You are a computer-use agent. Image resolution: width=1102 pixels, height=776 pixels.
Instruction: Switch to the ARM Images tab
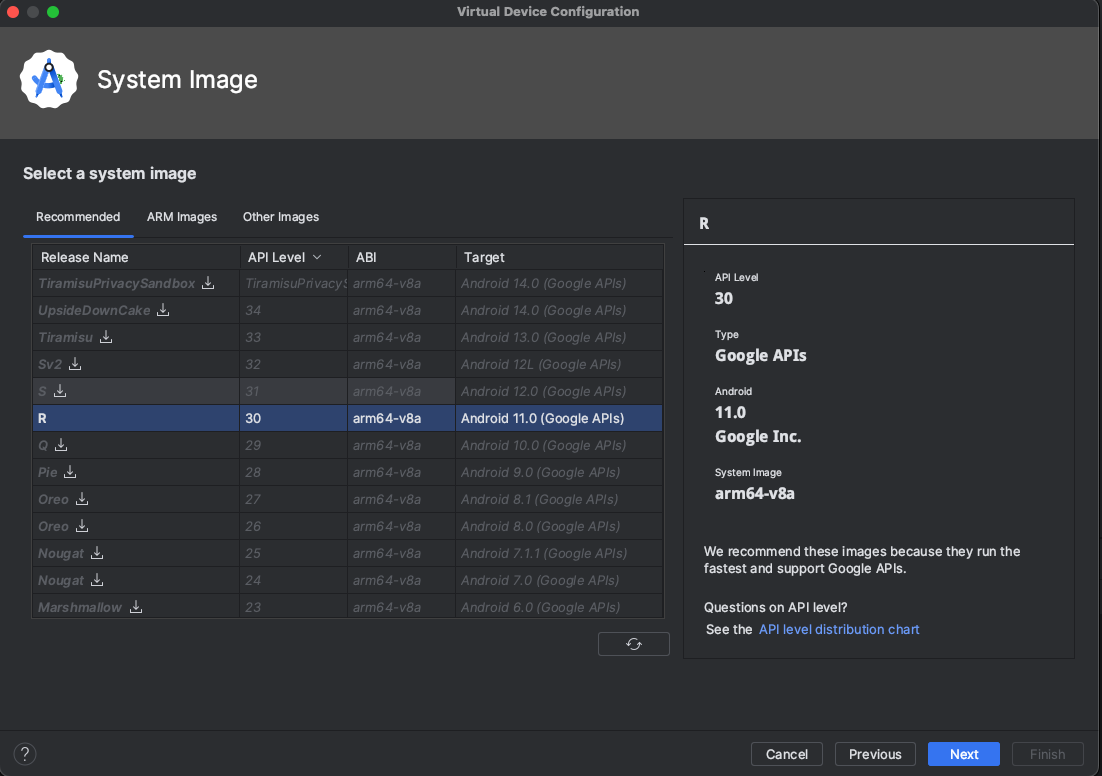[182, 217]
